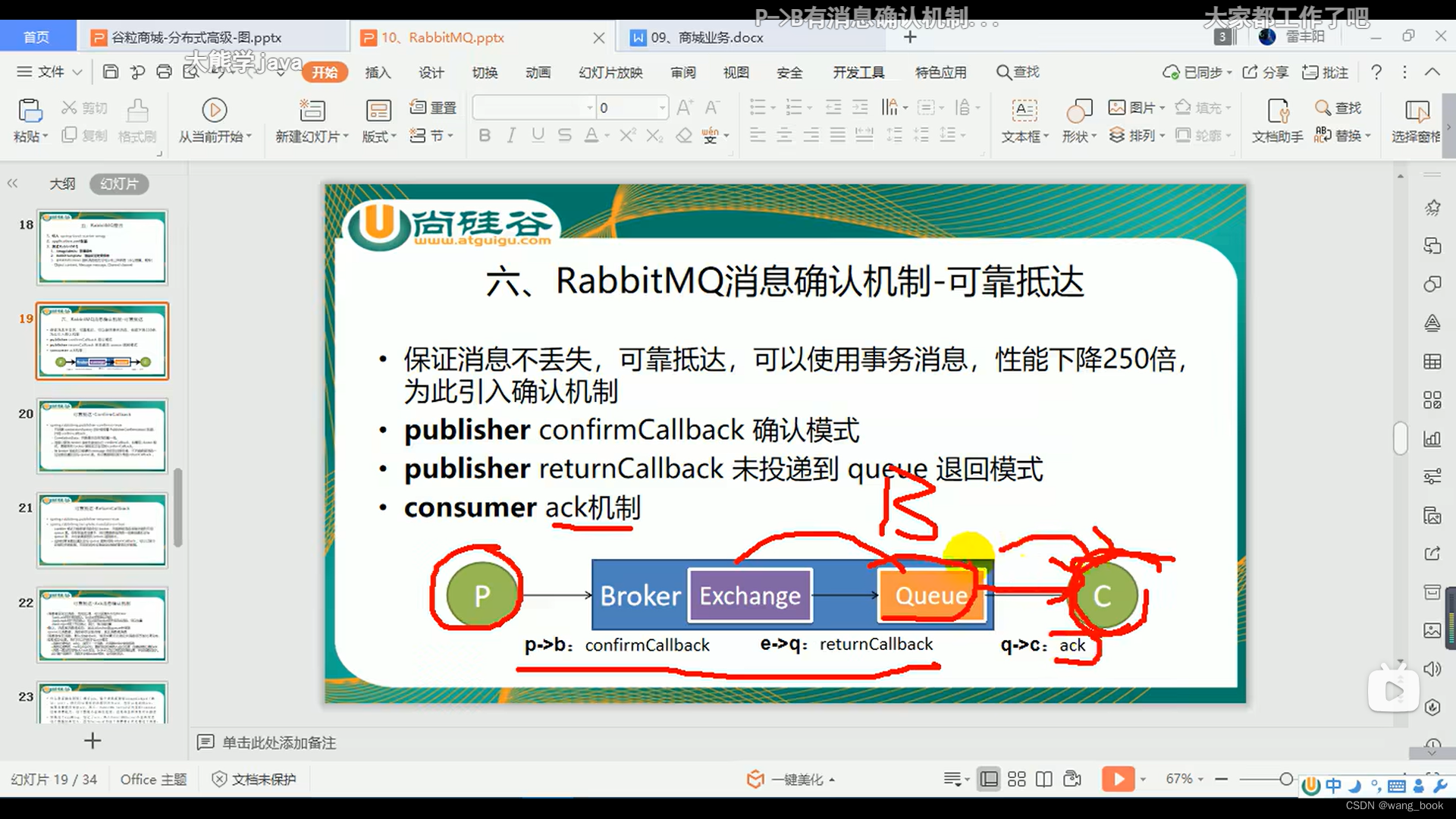Click the Comment (批注) button
Viewport: 1456px width, 819px height.
(x=1325, y=72)
